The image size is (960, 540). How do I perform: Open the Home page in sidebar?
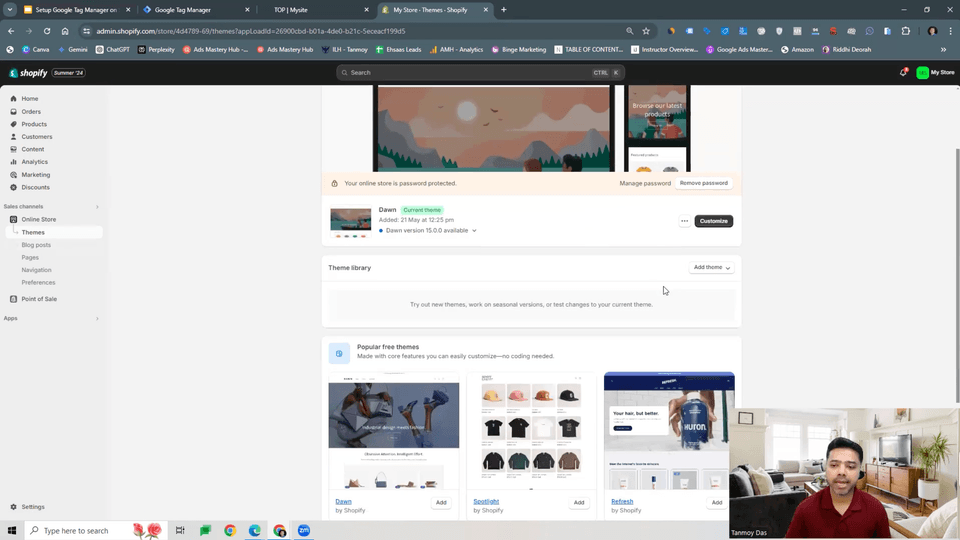coord(29,99)
